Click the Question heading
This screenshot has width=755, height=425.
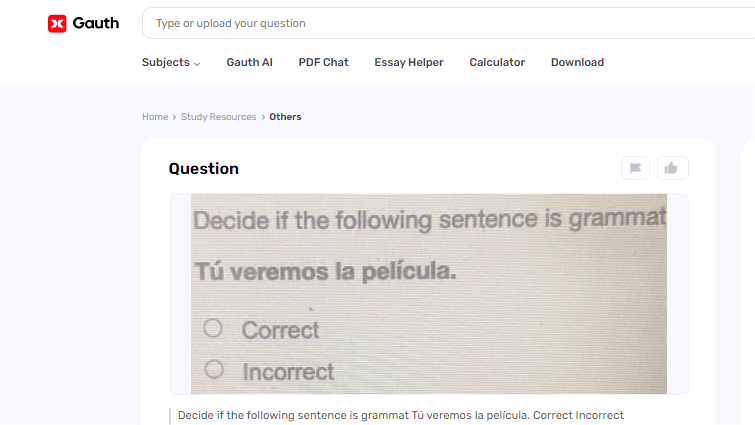204,169
